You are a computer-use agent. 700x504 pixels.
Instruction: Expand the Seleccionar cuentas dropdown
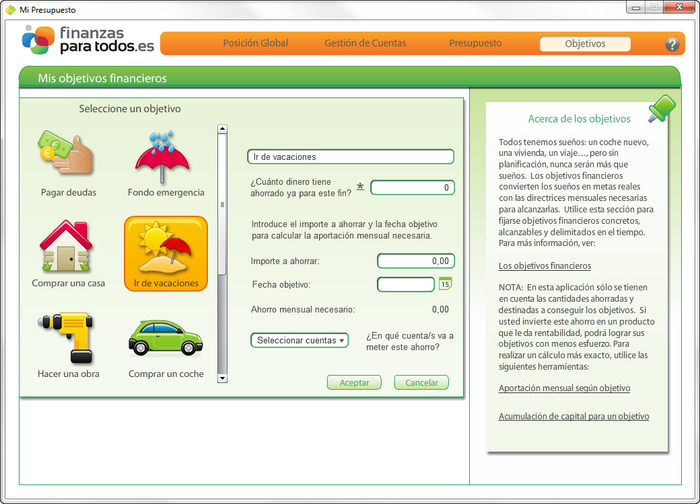300,340
